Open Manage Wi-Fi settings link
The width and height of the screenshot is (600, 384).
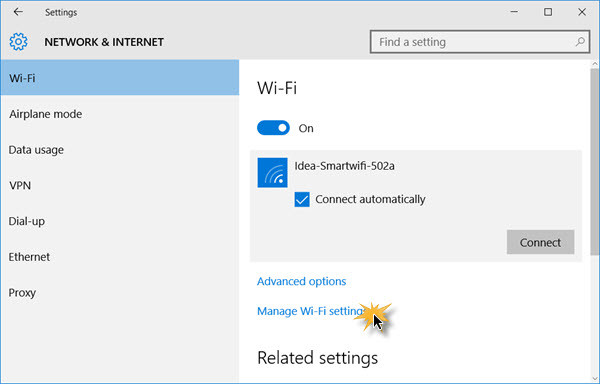coord(311,311)
